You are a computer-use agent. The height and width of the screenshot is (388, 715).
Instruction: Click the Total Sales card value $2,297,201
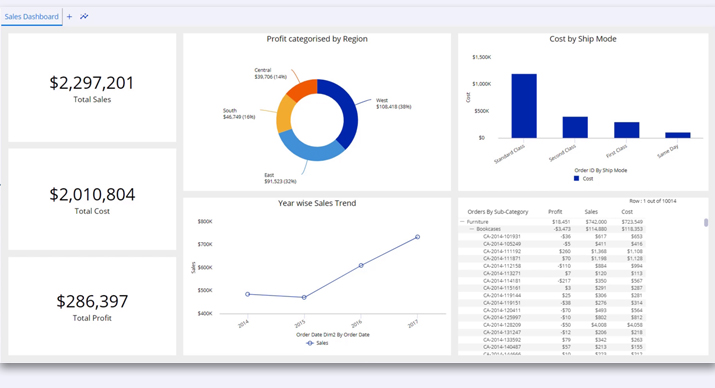[92, 83]
